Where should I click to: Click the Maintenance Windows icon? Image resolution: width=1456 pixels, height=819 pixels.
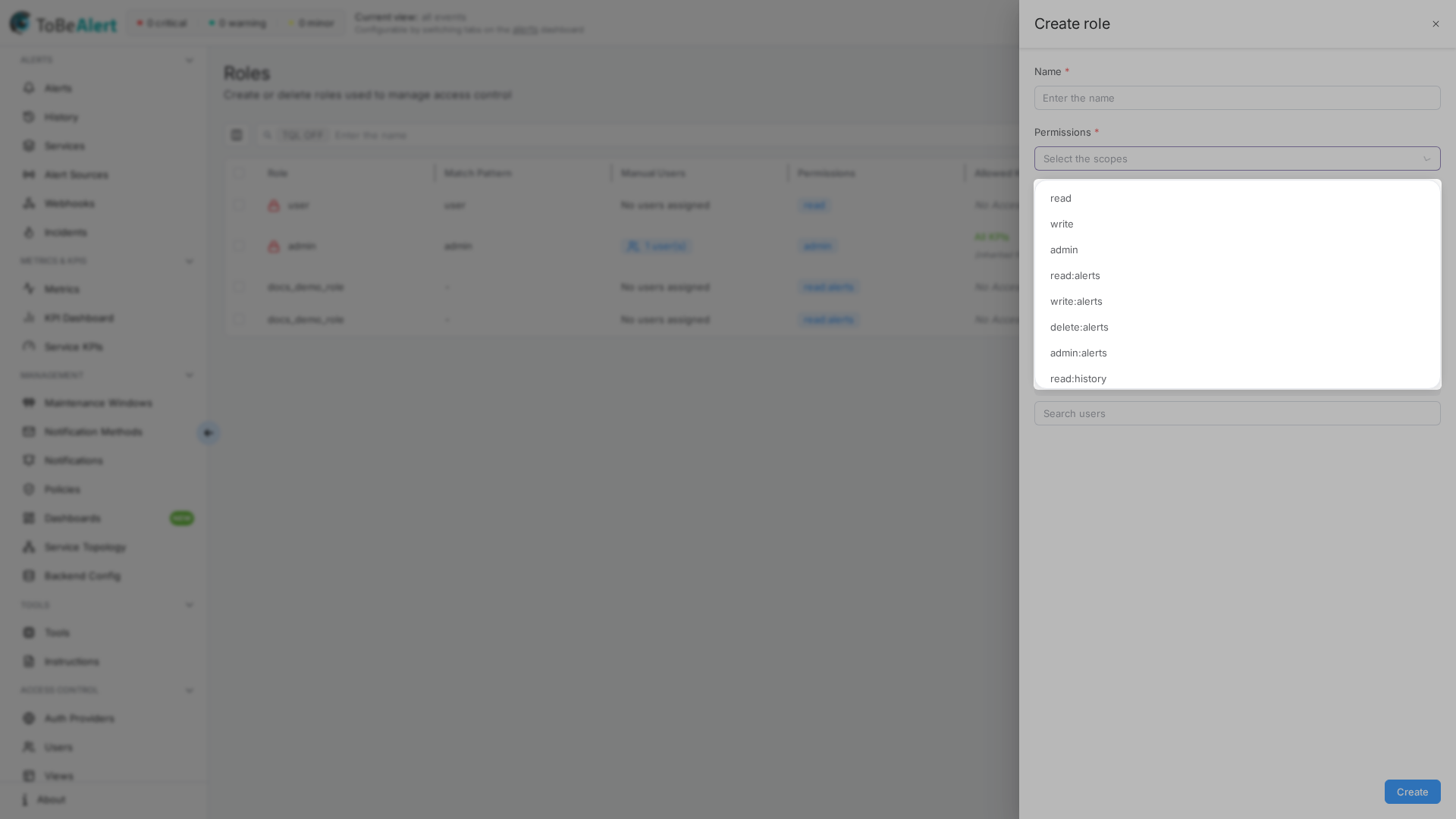tap(29, 403)
